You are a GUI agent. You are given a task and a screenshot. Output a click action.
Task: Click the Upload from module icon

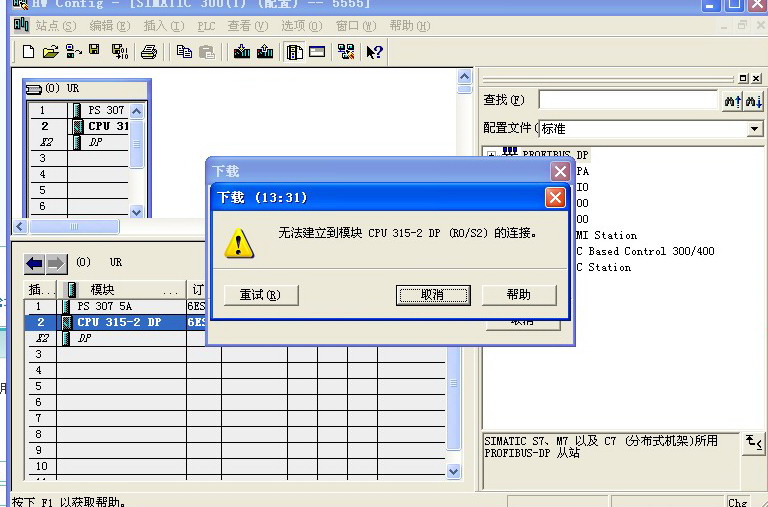(x=265, y=52)
